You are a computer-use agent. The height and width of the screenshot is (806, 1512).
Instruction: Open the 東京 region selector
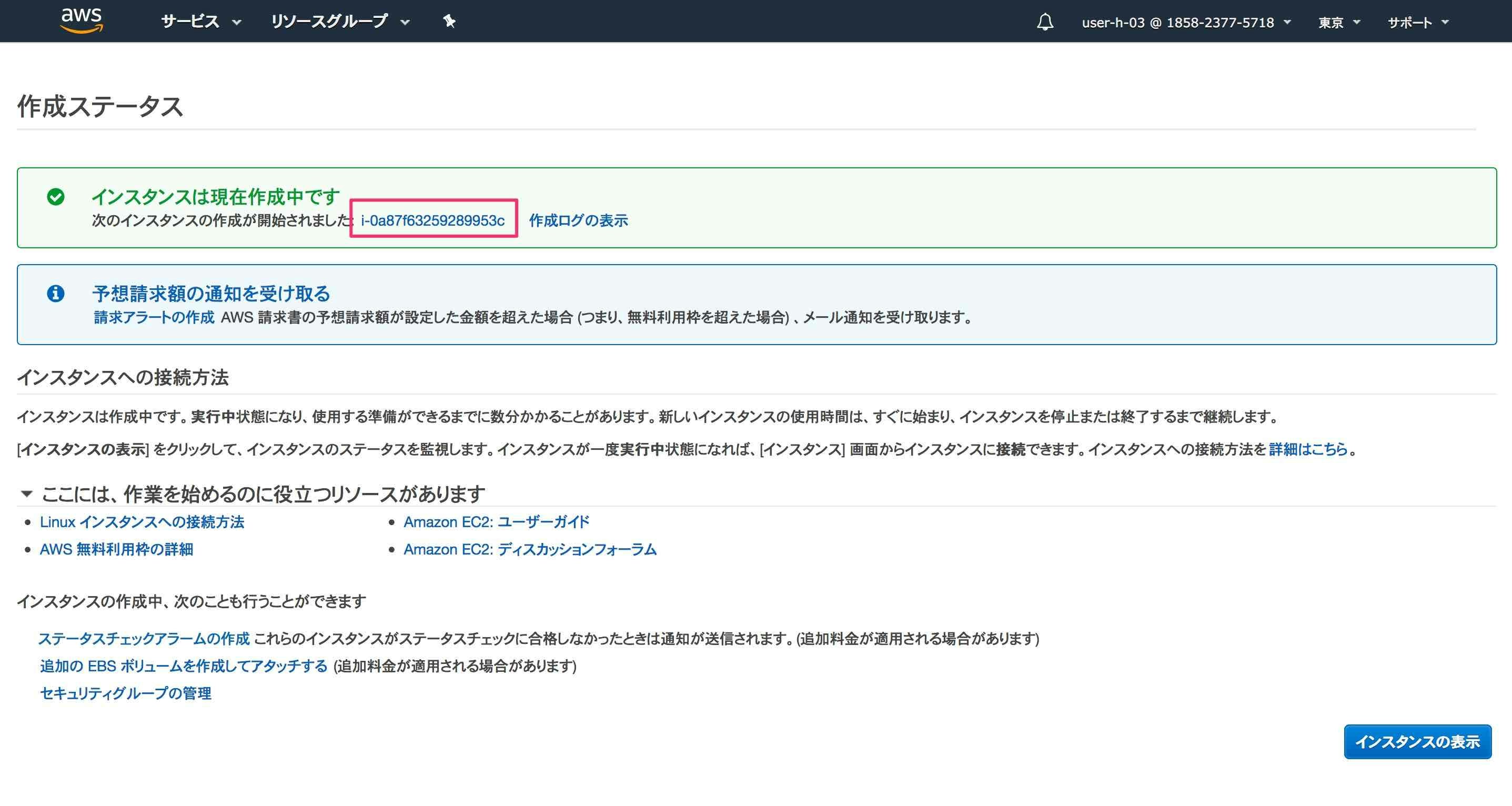click(x=1339, y=22)
